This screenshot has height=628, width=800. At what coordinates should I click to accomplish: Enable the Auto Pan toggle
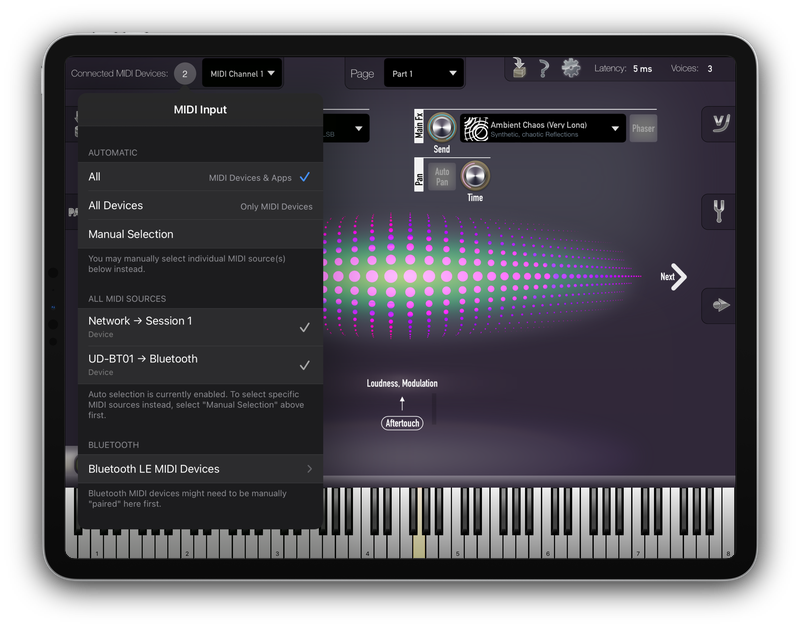[442, 176]
